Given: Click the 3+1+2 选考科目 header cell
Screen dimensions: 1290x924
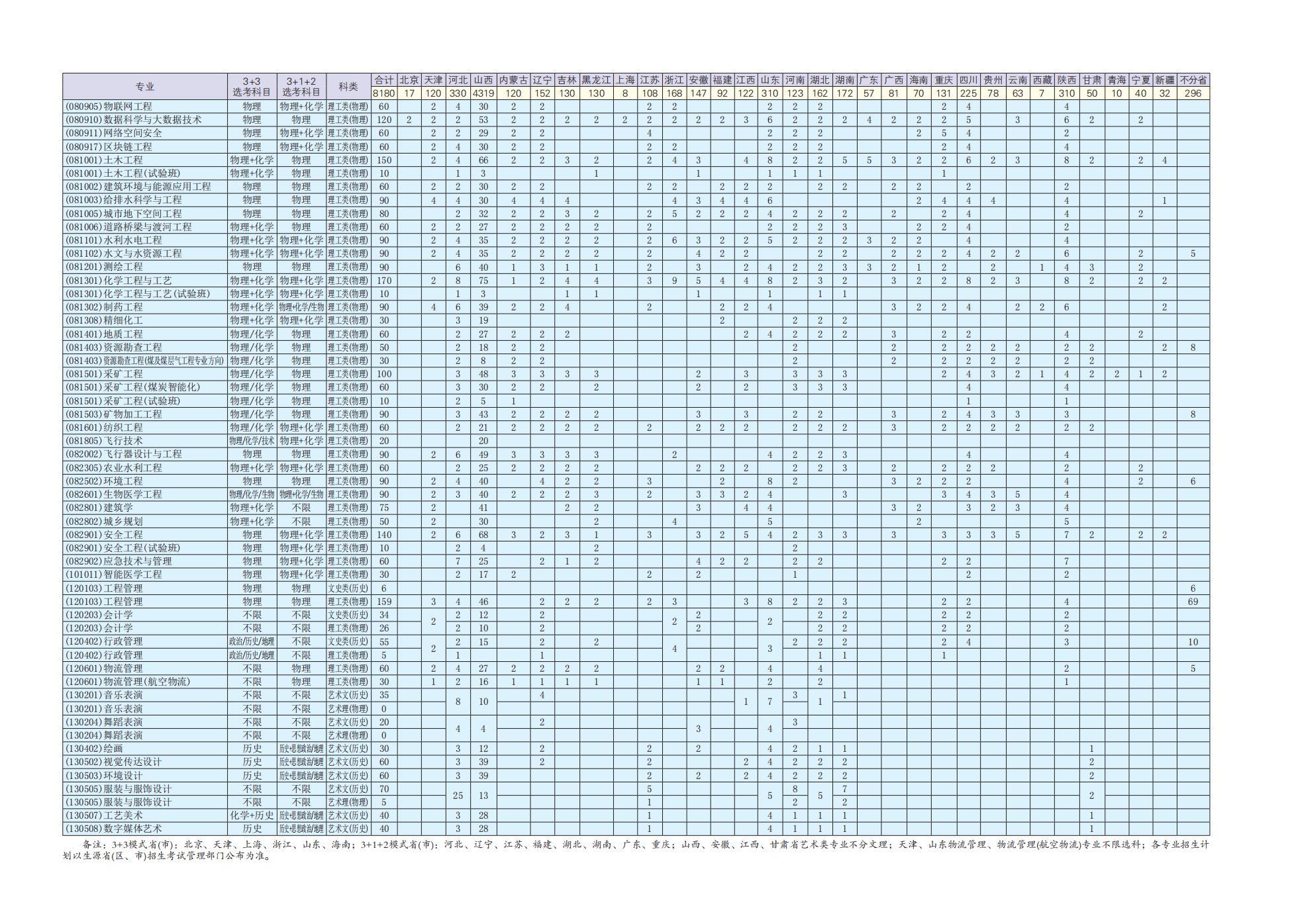Looking at the screenshot, I should (301, 87).
